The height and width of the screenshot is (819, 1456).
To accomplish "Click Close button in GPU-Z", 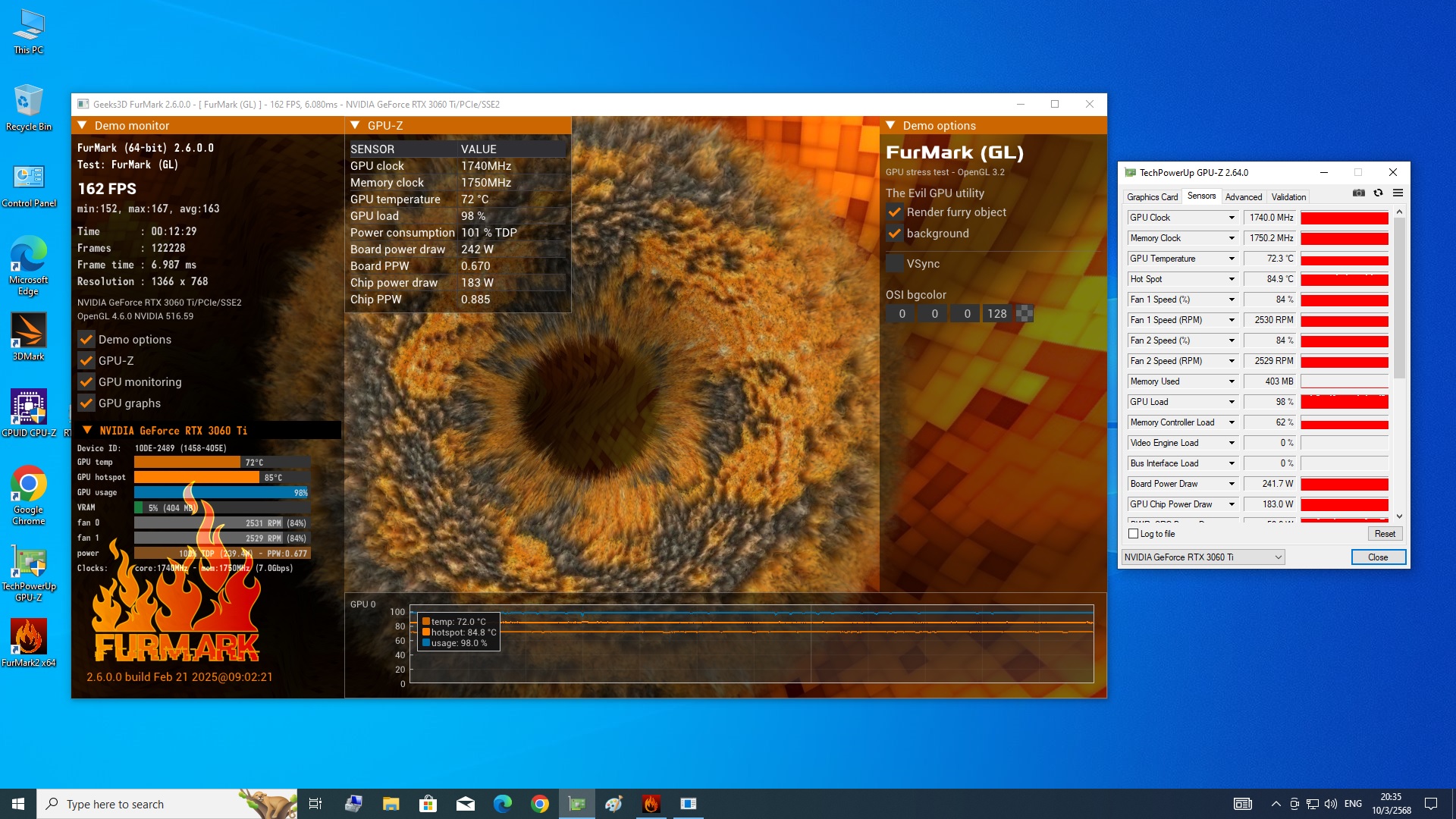I will 1378,557.
